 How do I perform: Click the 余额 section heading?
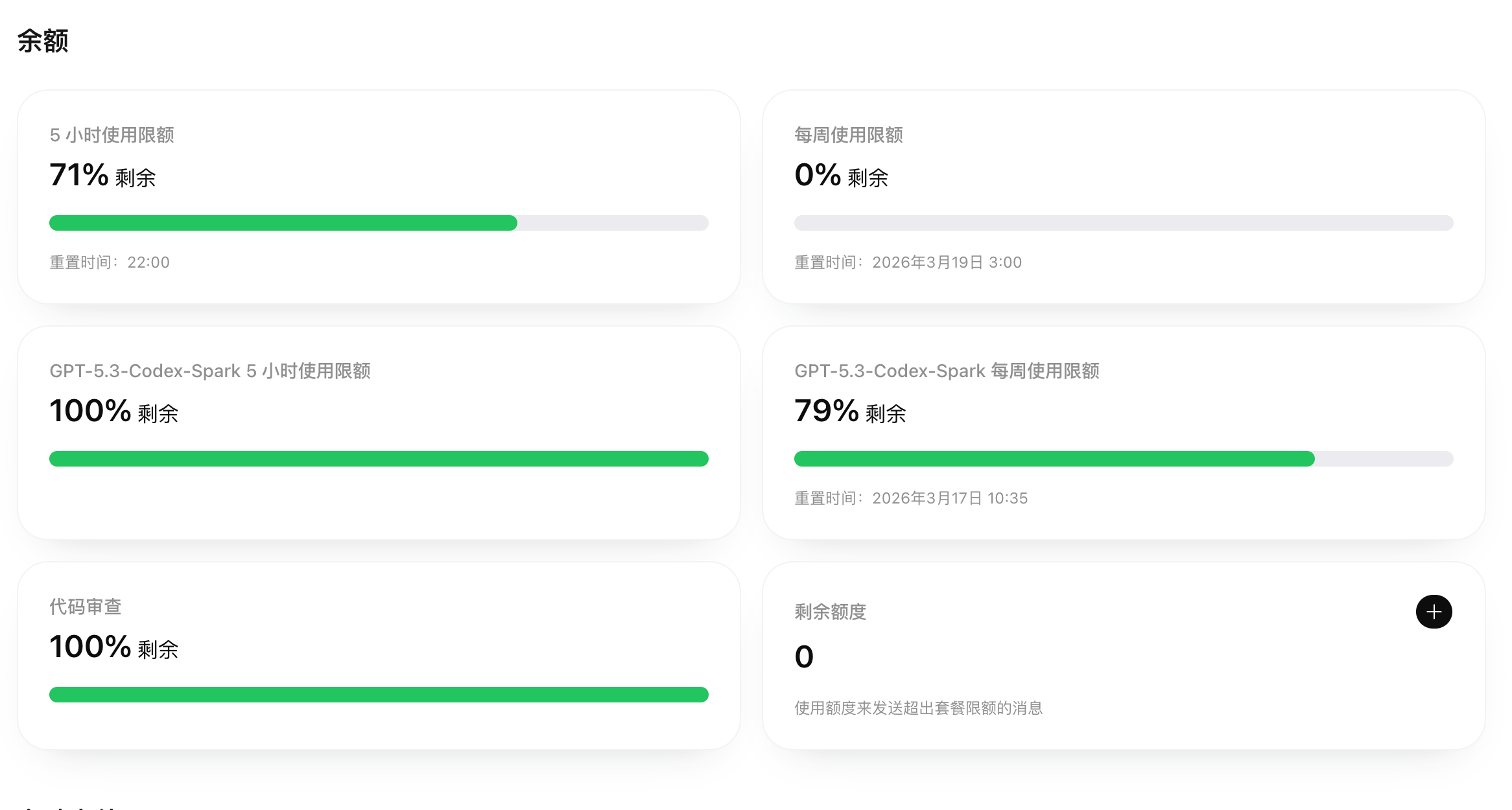(x=43, y=41)
